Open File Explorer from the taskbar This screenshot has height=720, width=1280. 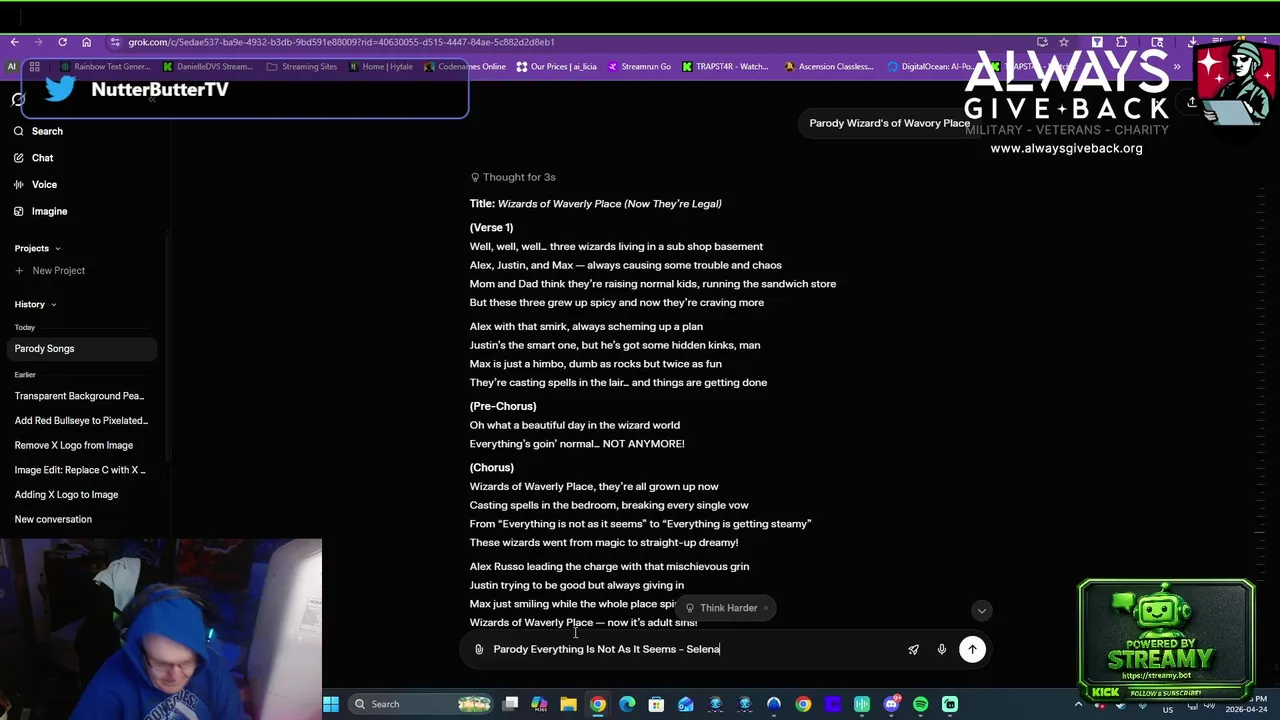click(x=568, y=704)
